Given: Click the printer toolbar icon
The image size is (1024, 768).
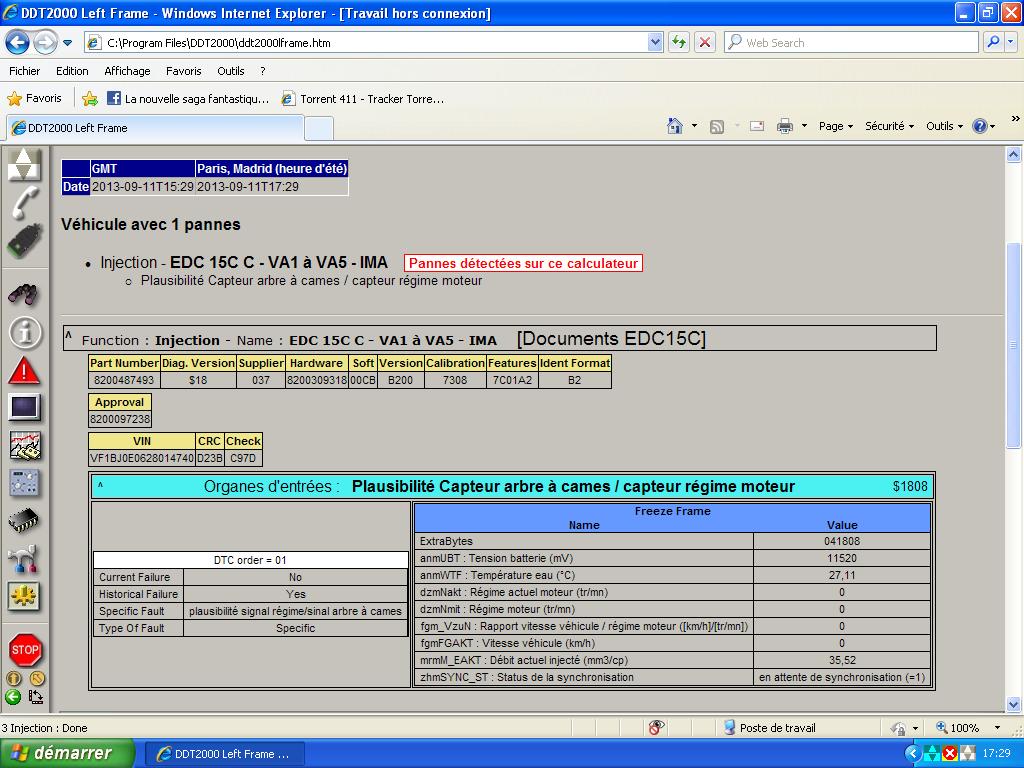Looking at the screenshot, I should [784, 126].
